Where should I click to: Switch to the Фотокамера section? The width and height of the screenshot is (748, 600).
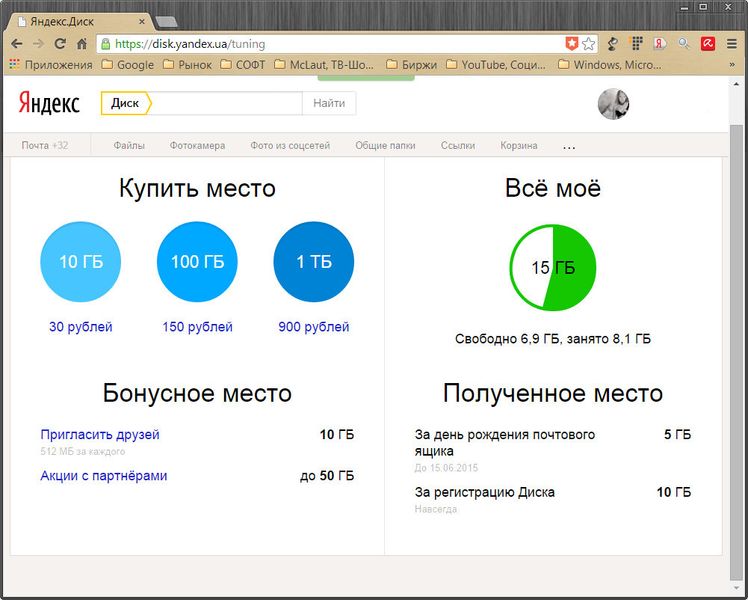[x=197, y=145]
